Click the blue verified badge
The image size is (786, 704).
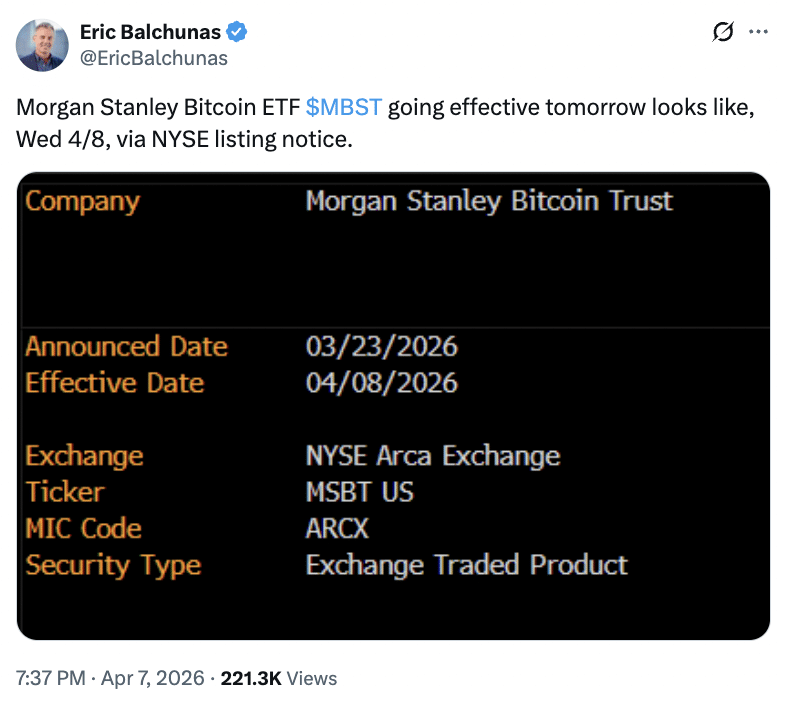click(x=236, y=33)
